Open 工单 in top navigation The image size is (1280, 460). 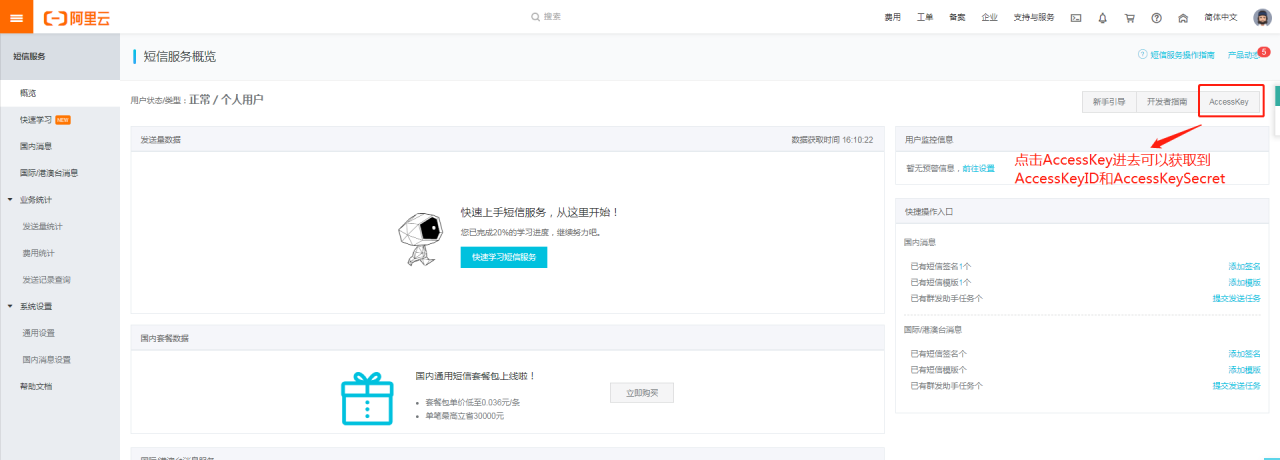(925, 17)
